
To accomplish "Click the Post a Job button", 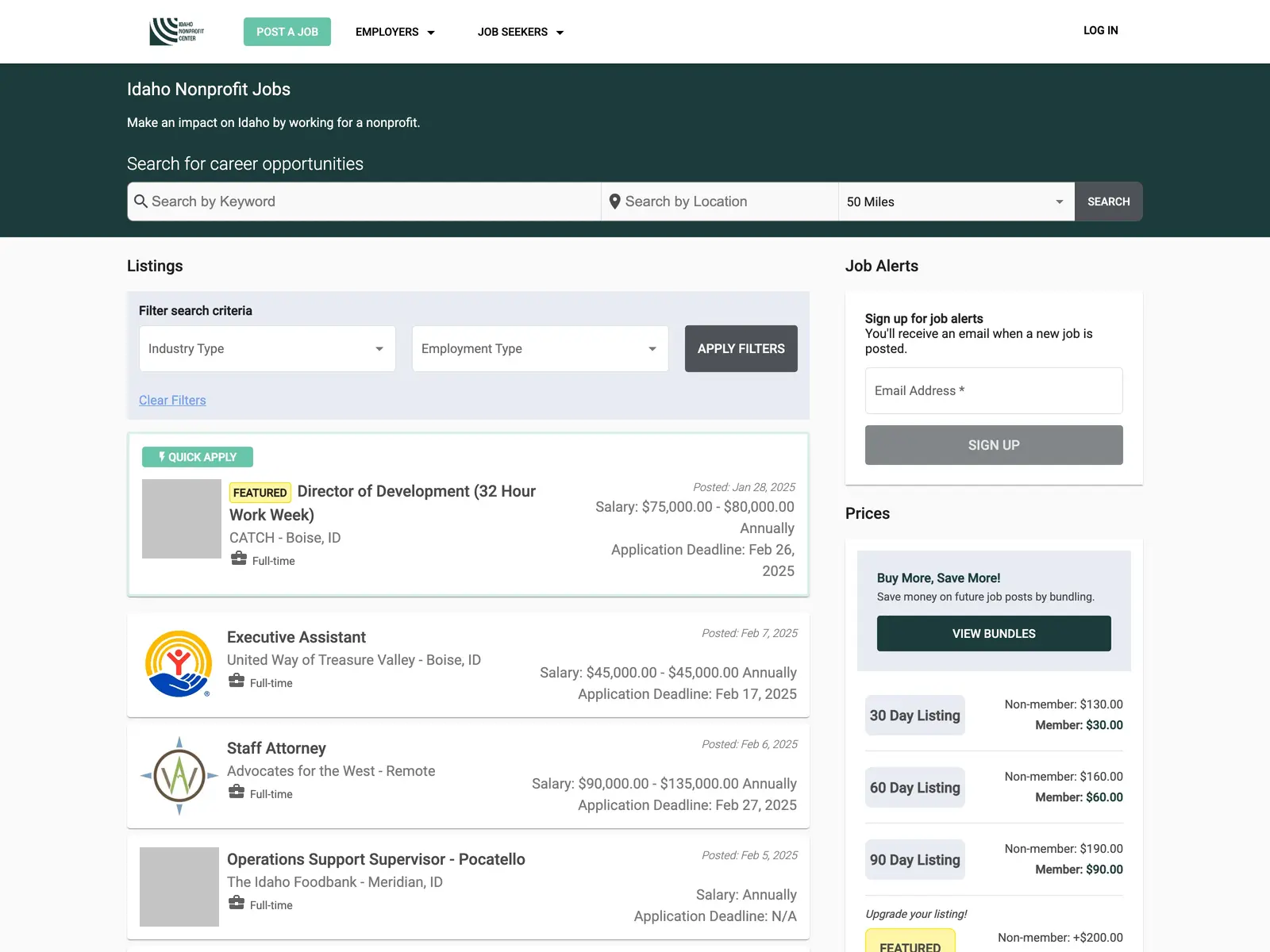I will (287, 32).
